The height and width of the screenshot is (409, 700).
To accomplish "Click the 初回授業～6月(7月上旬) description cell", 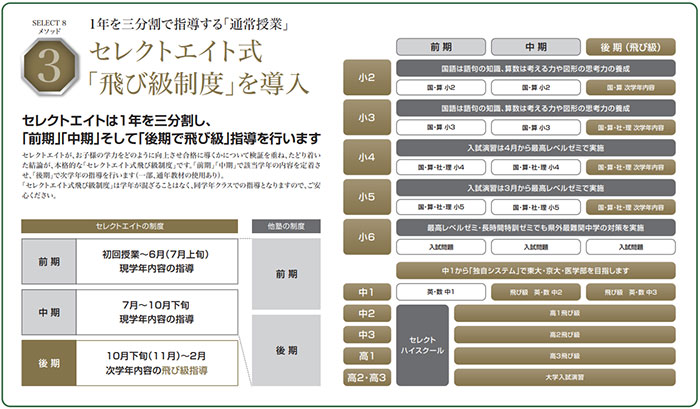I will point(157,261).
